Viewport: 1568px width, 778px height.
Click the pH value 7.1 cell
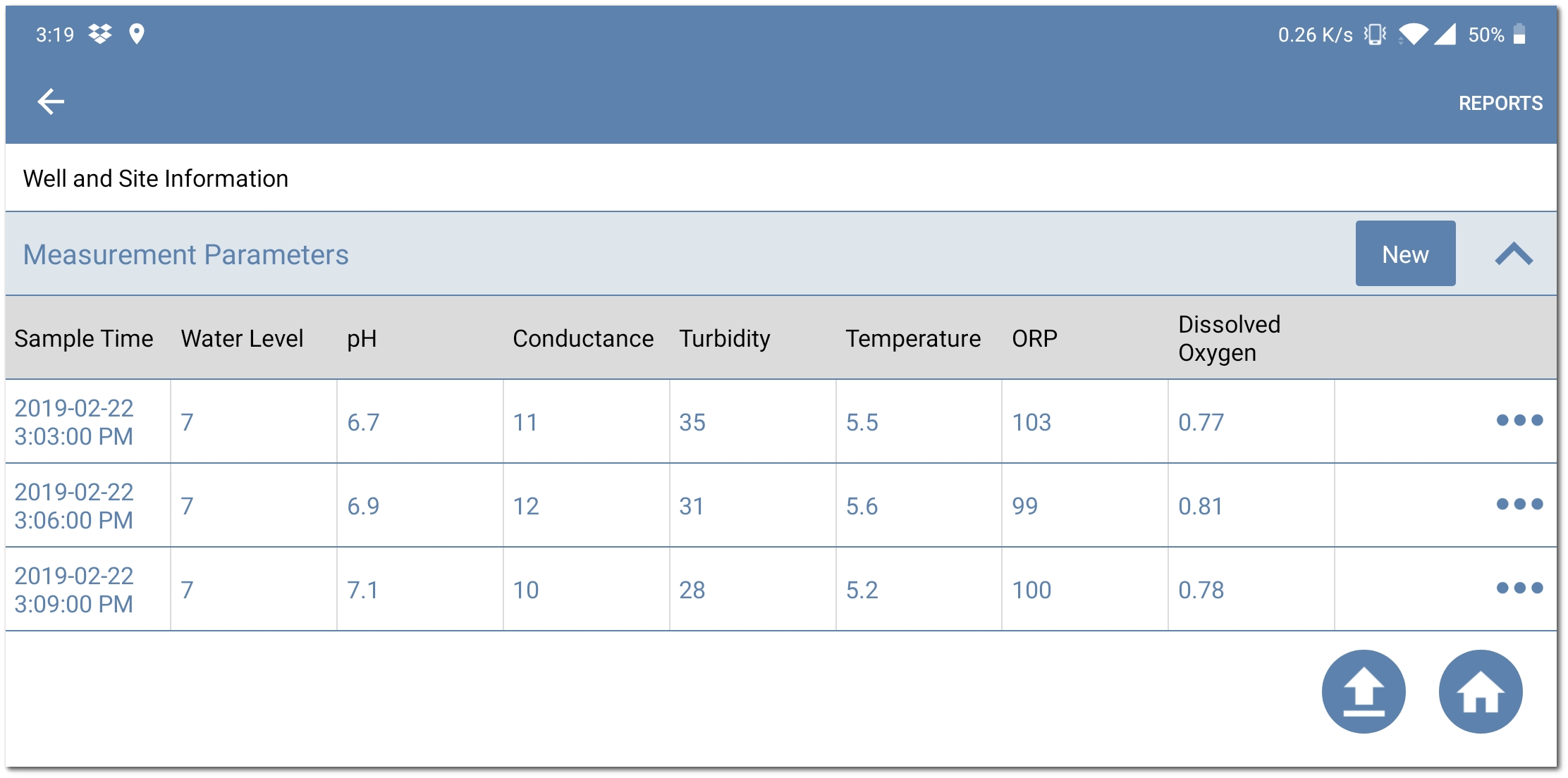point(362,590)
